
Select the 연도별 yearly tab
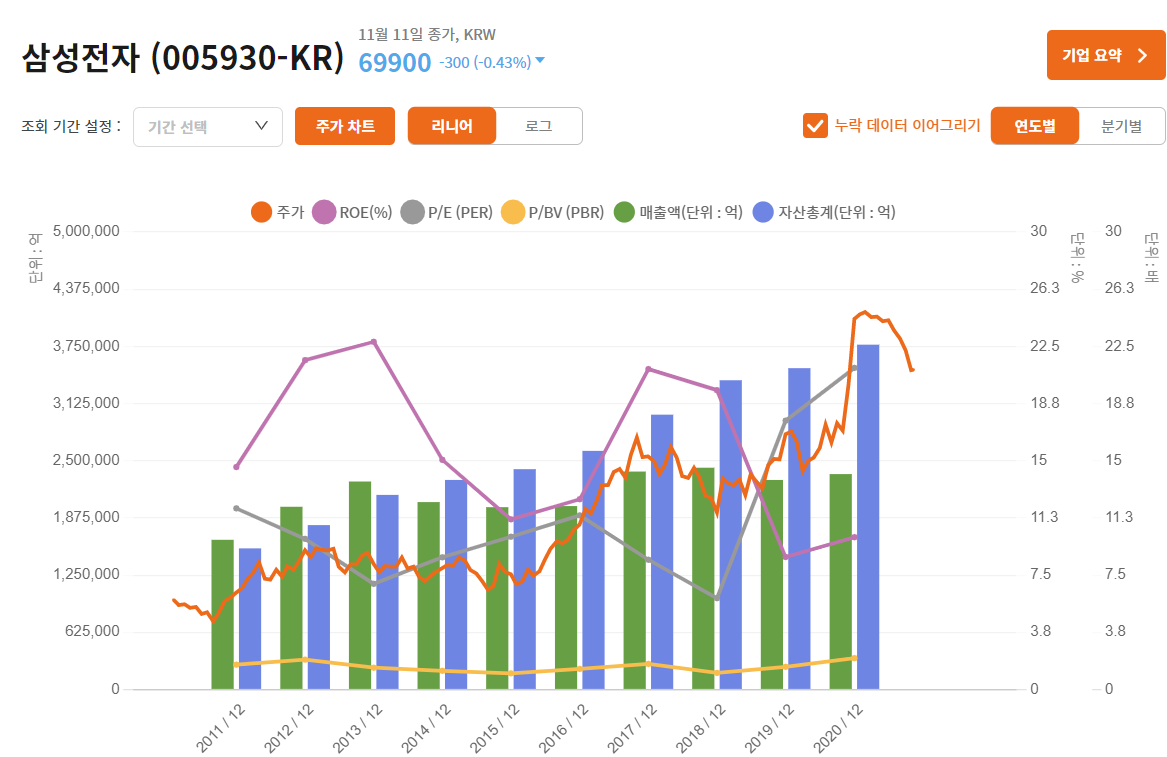[1035, 126]
